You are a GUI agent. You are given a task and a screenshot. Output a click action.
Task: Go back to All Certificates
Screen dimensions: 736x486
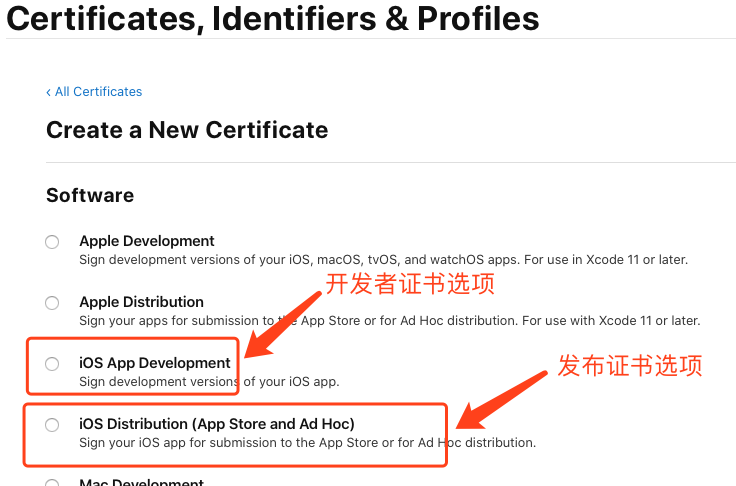94,92
